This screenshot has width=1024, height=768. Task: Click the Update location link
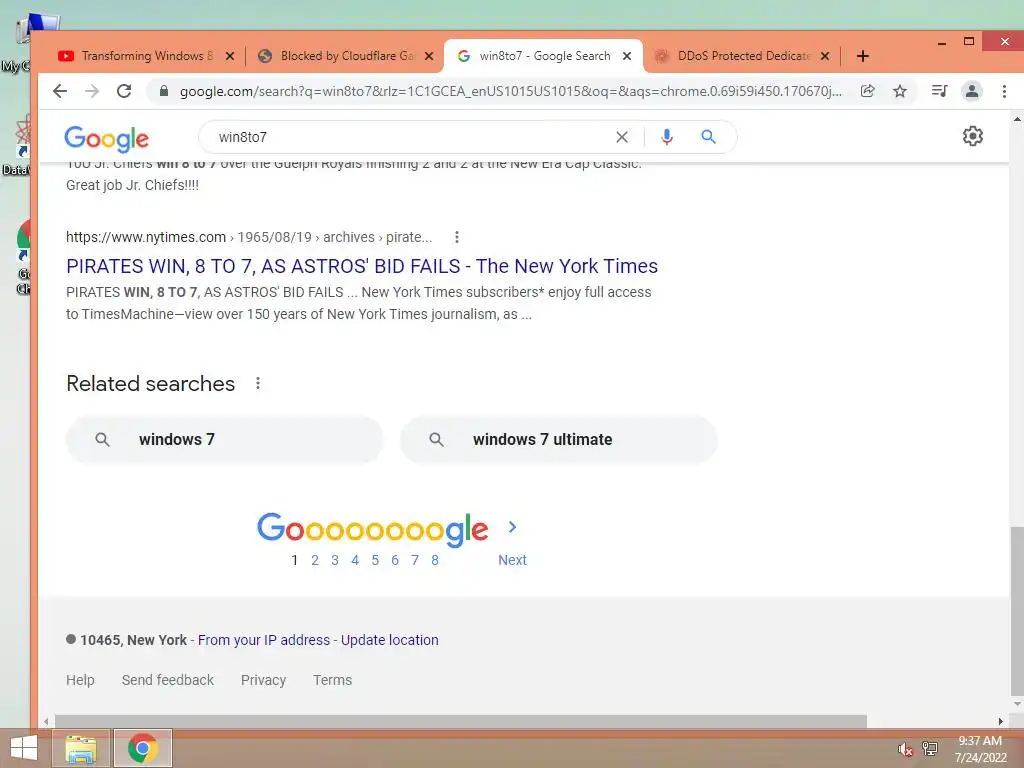point(389,640)
